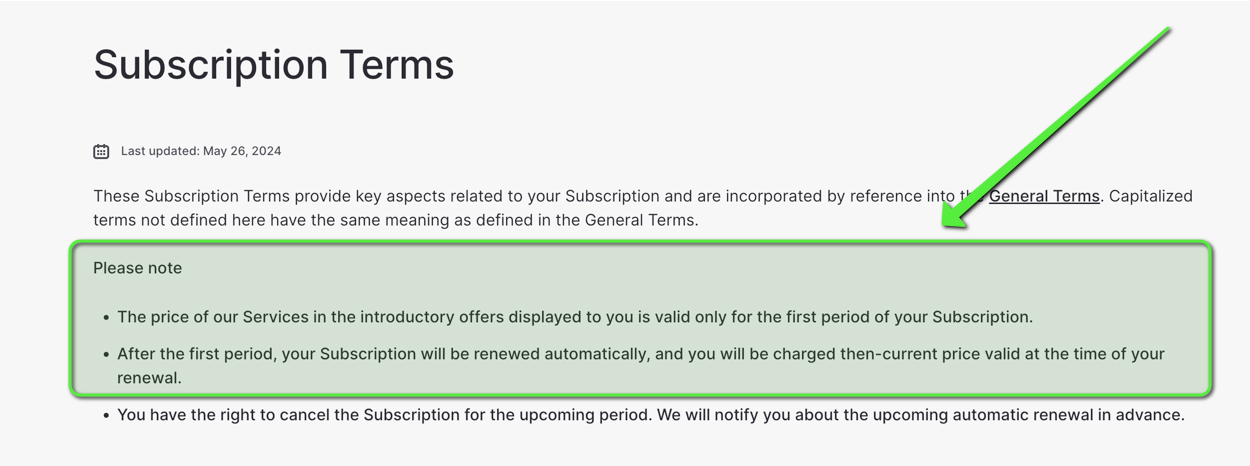The image size is (1250, 466).
Task: Click the bullet dot before 'You have the right'
Action: point(106,416)
